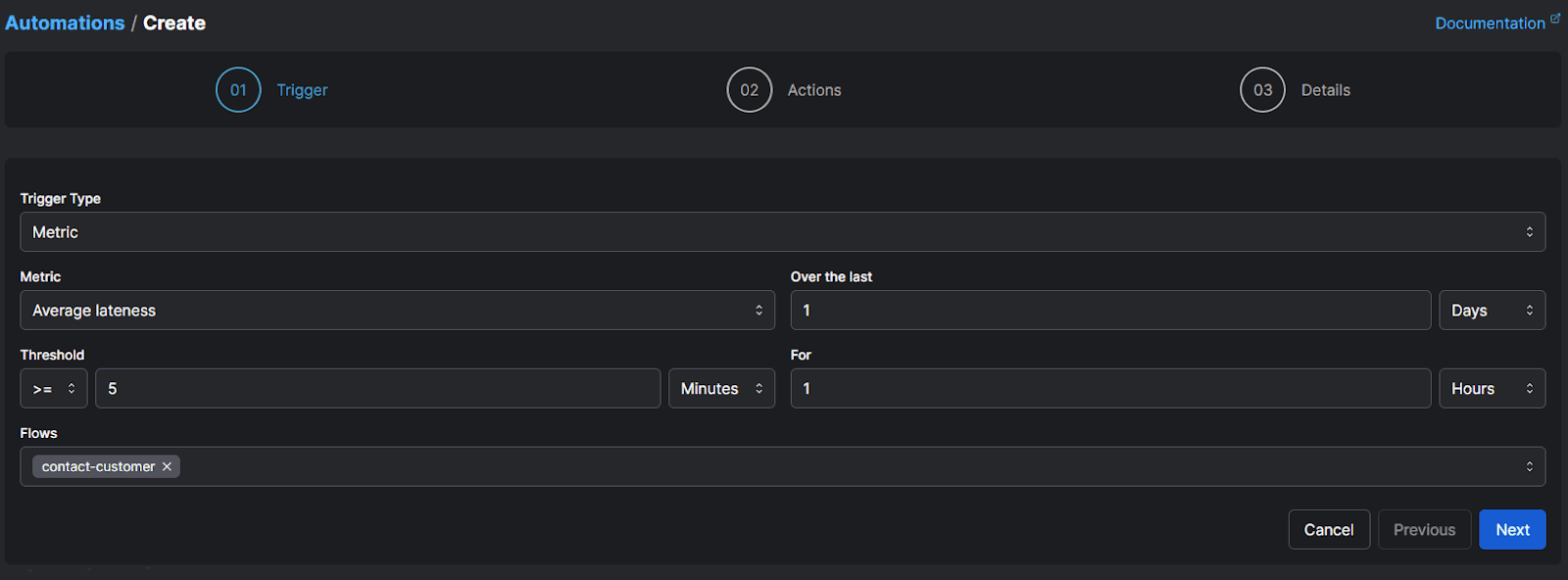Go to the Actions step label
This screenshot has width=1568, height=580.
[x=814, y=90]
